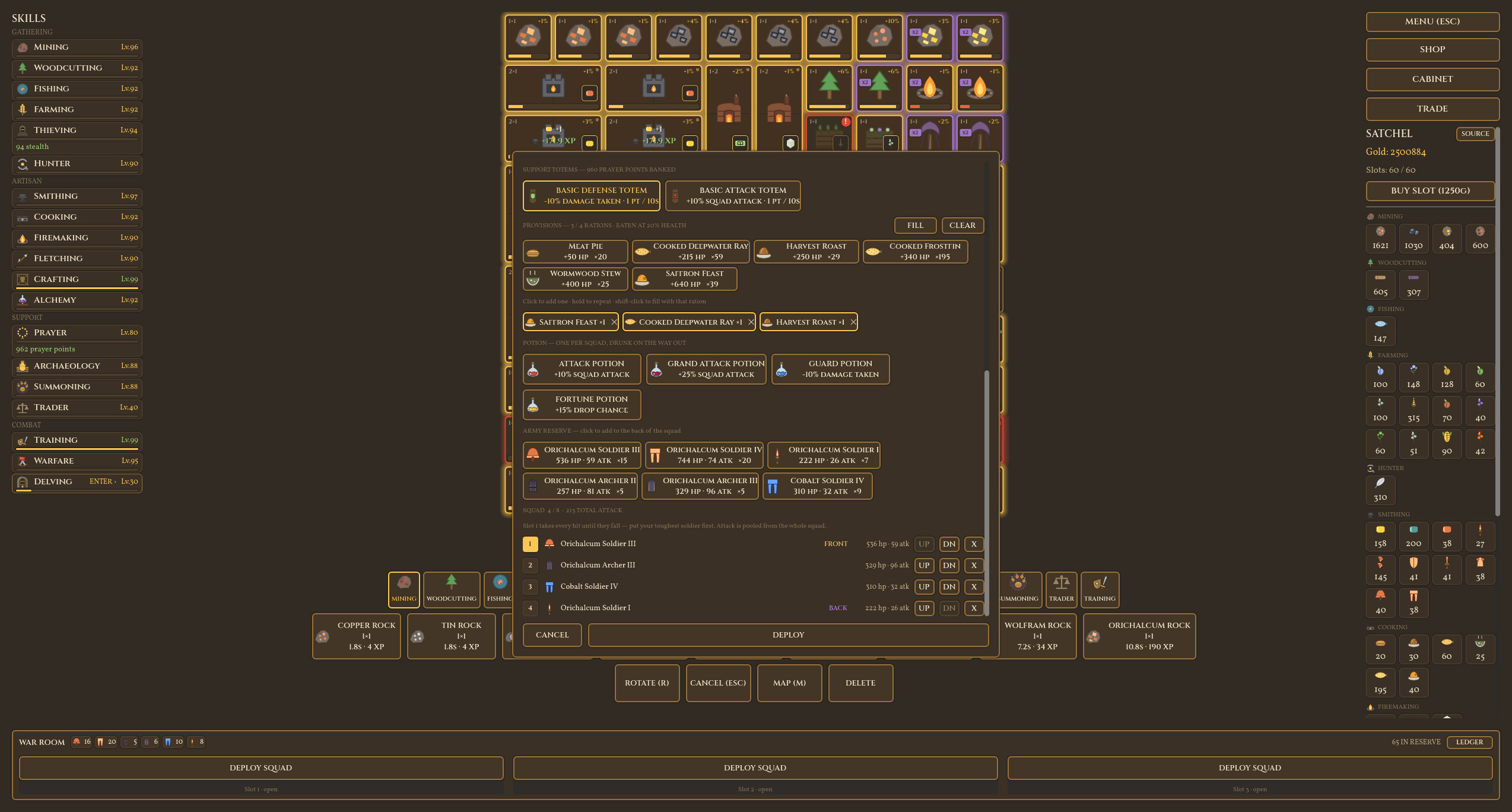Click Fill provisions button
Image resolution: width=1512 pixels, height=812 pixels.
915,225
